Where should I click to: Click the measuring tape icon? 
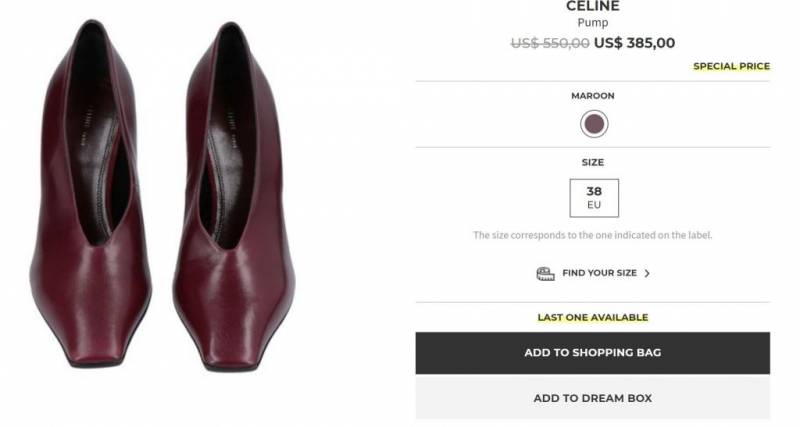[x=545, y=273]
